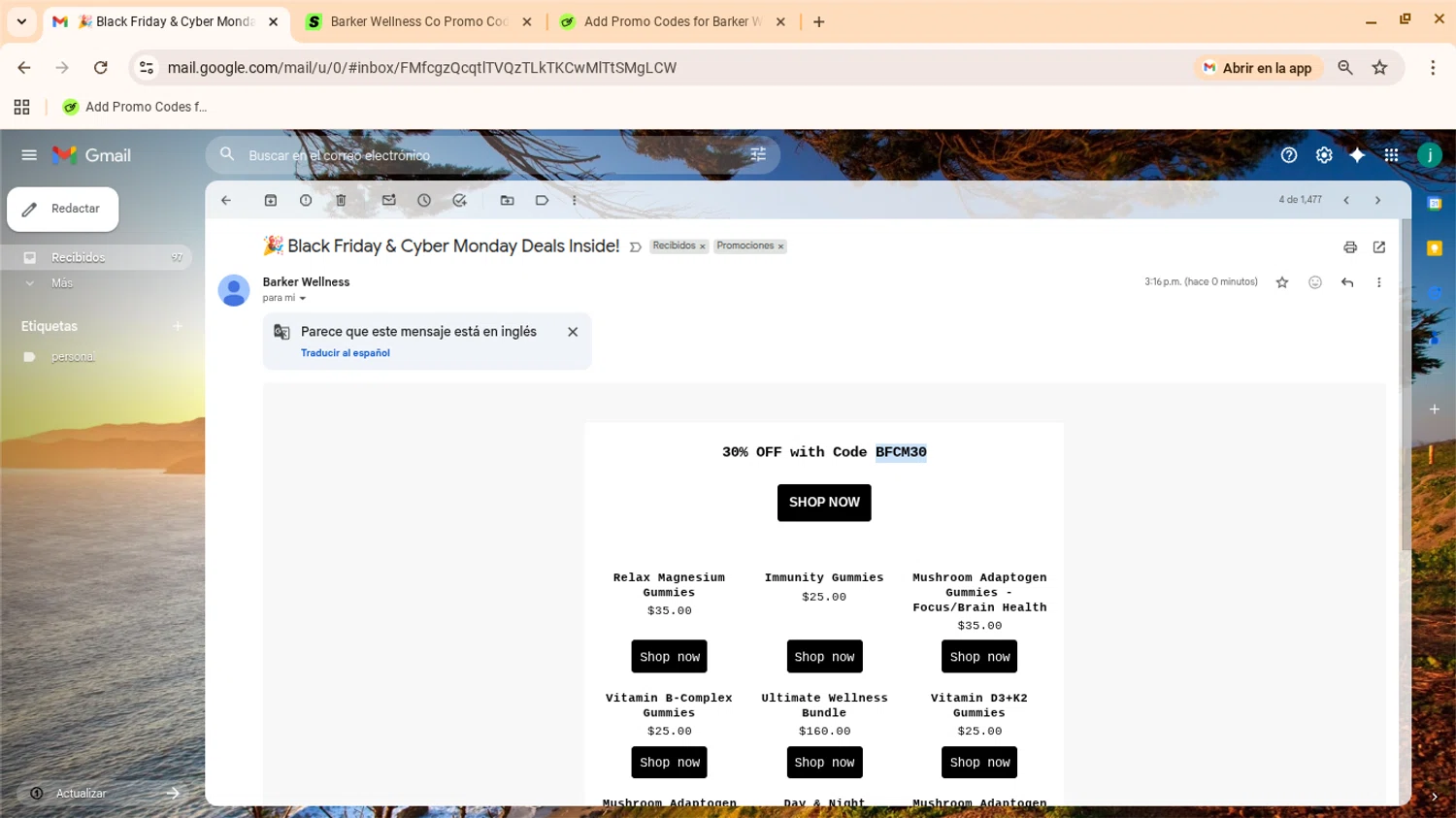Image resolution: width=1456 pixels, height=818 pixels.
Task: Click the SHOP NOW button
Action: [824, 503]
